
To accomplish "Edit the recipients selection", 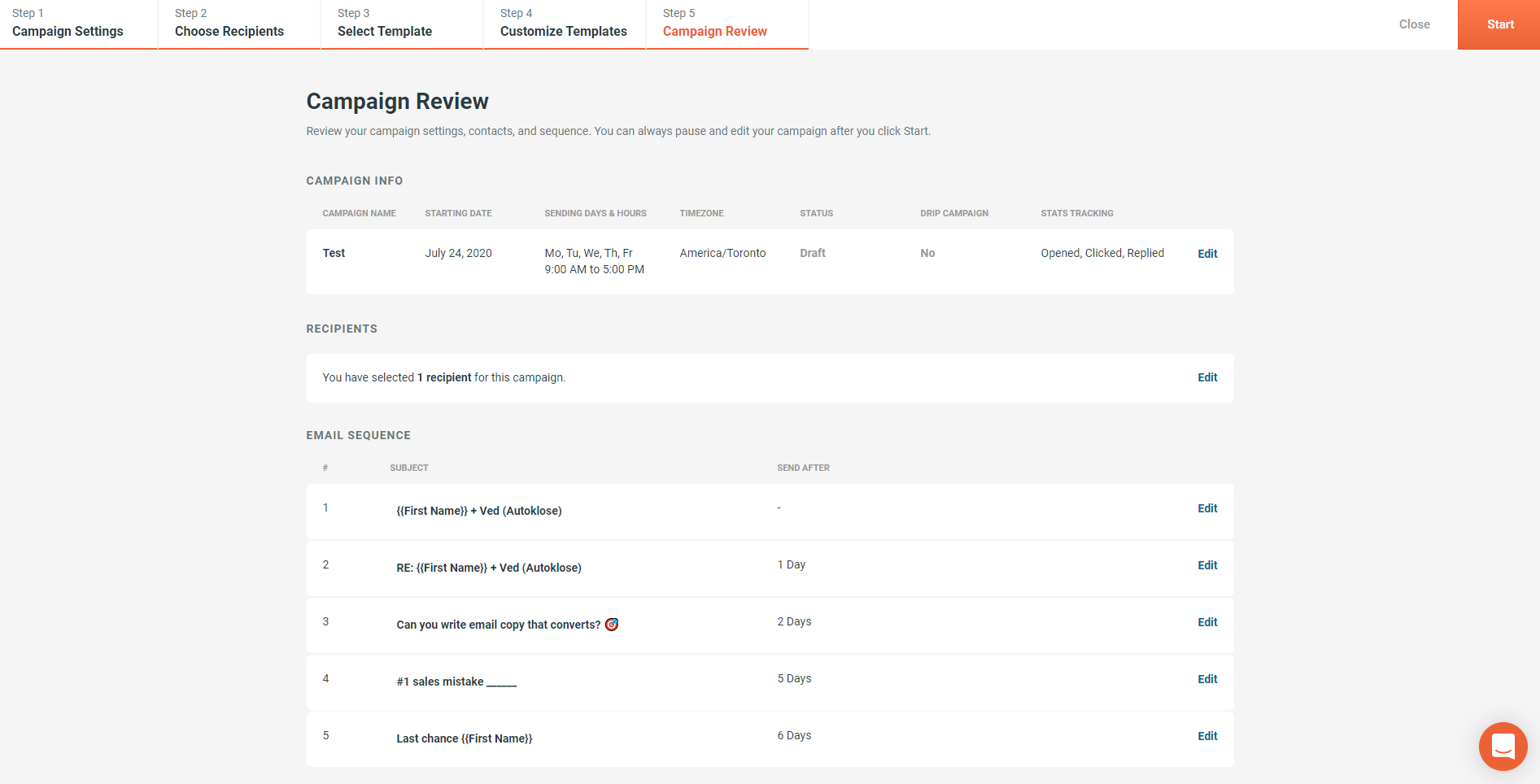I will point(1207,377).
